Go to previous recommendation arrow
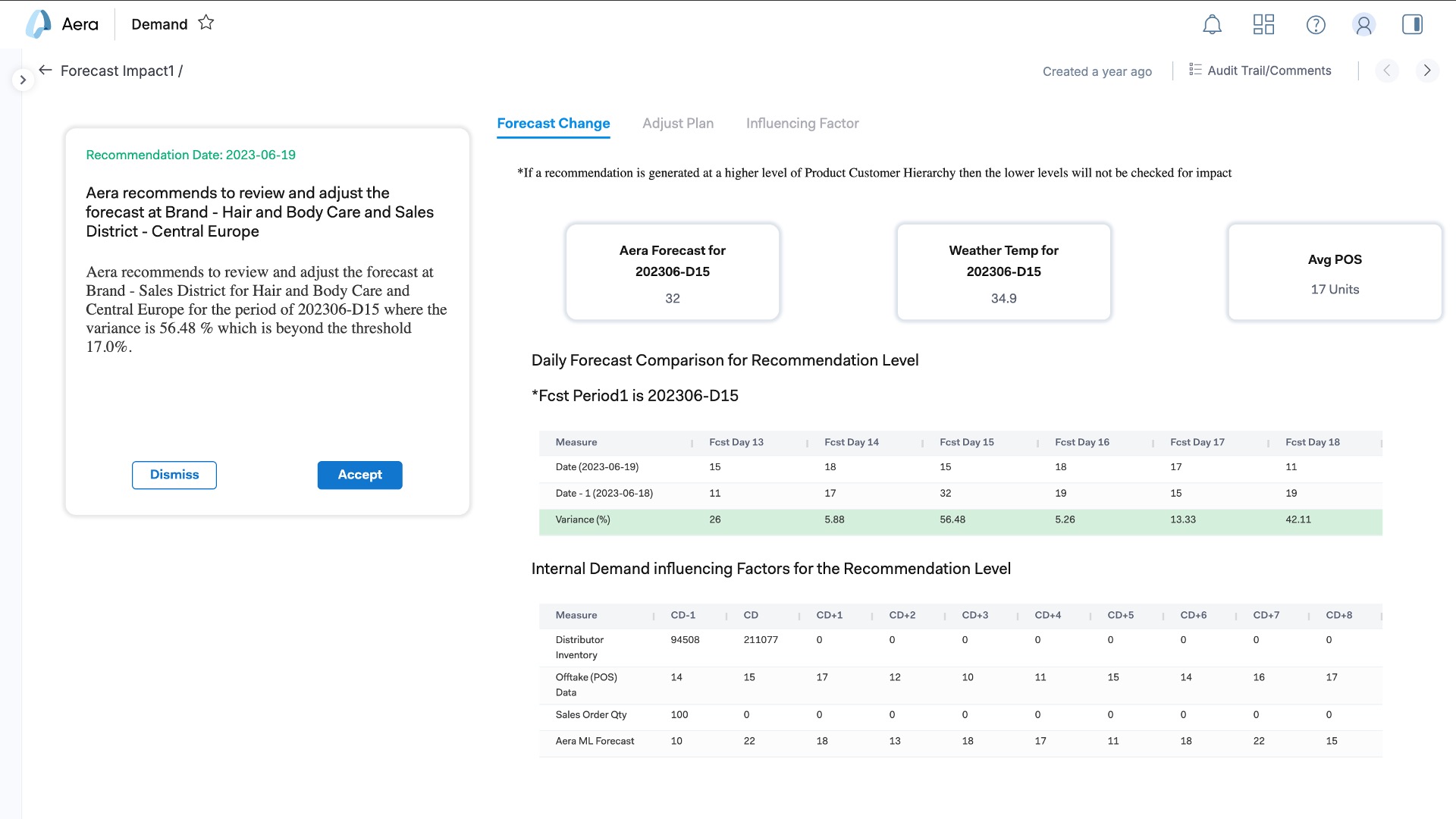 (1387, 71)
